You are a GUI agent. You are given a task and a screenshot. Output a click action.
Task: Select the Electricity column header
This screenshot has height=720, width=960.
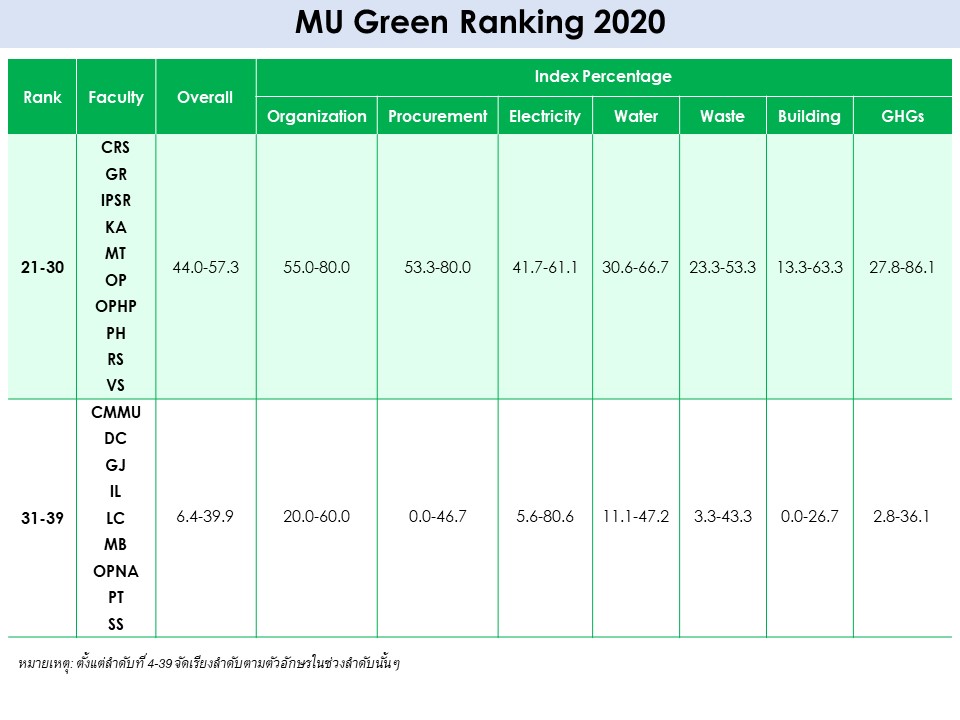pos(545,116)
